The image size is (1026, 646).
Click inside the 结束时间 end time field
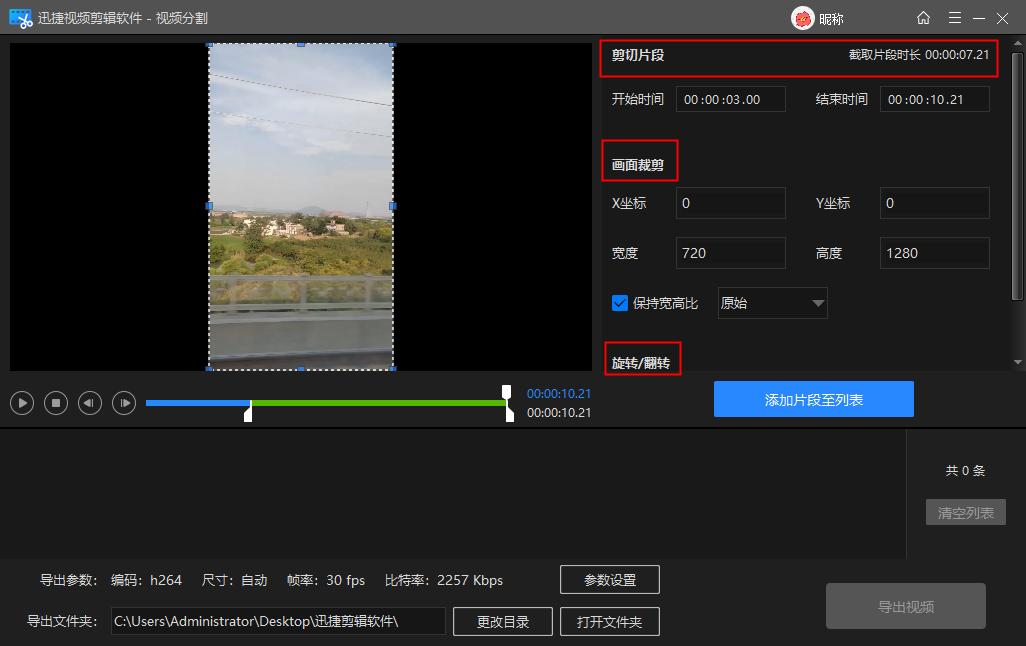(934, 98)
